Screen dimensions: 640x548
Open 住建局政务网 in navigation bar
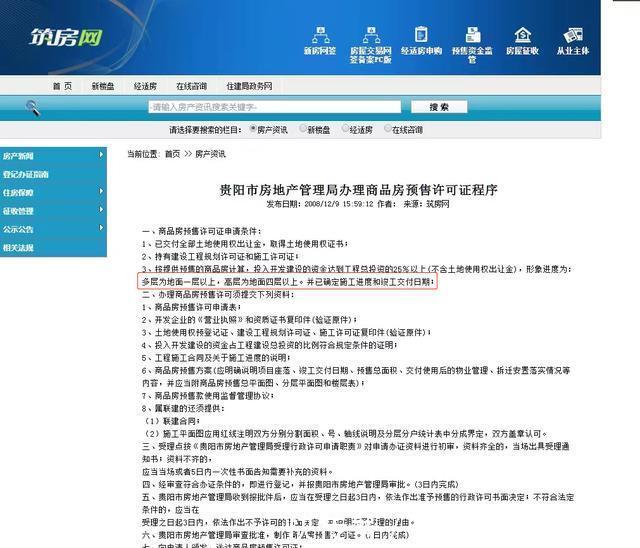click(x=249, y=86)
